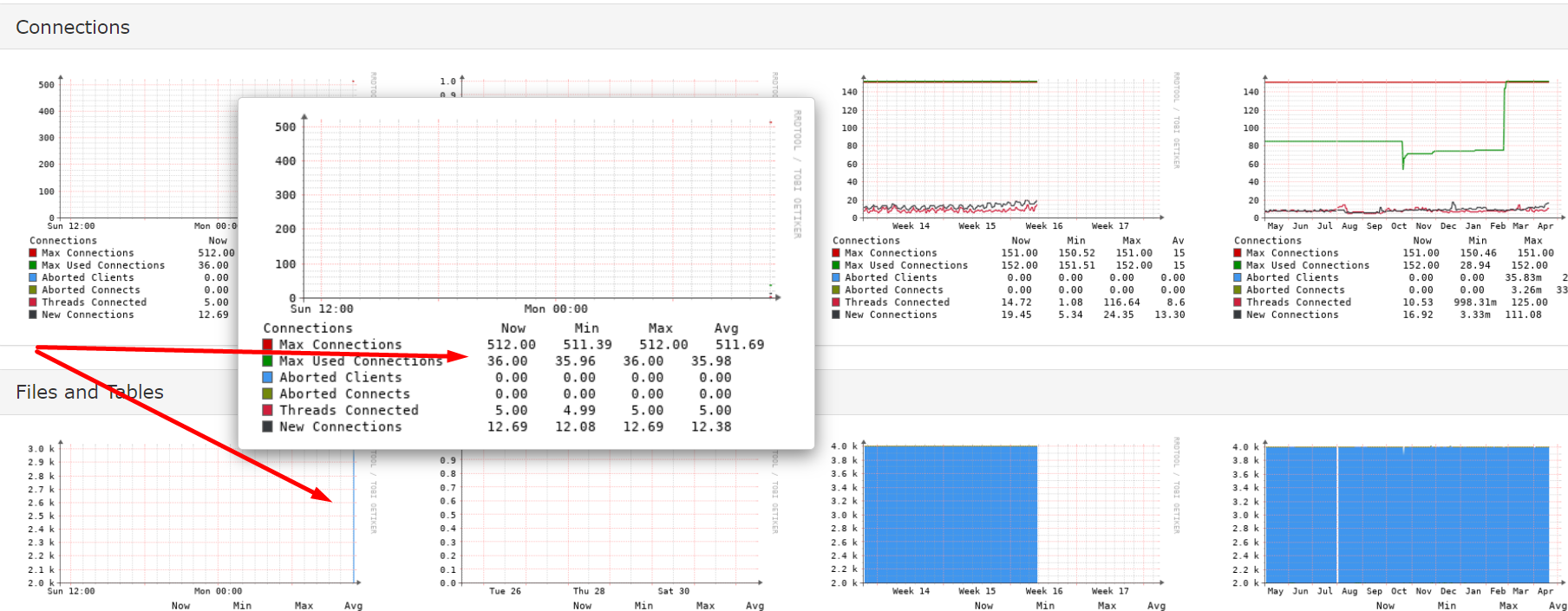This screenshot has width=1568, height=611.
Task: Select the Max Connections average value 511.69
Action: [x=740, y=345]
